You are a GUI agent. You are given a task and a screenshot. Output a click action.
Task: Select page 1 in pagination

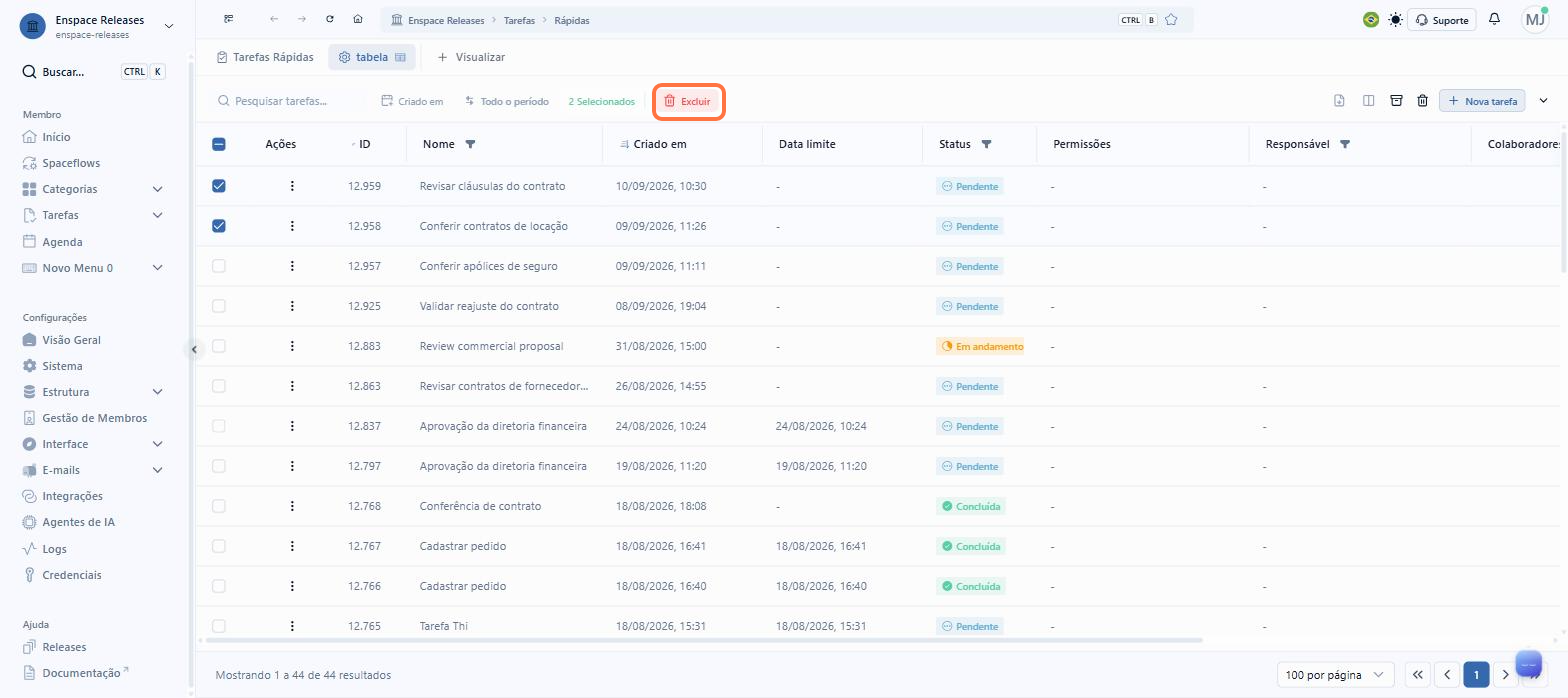pos(1476,675)
